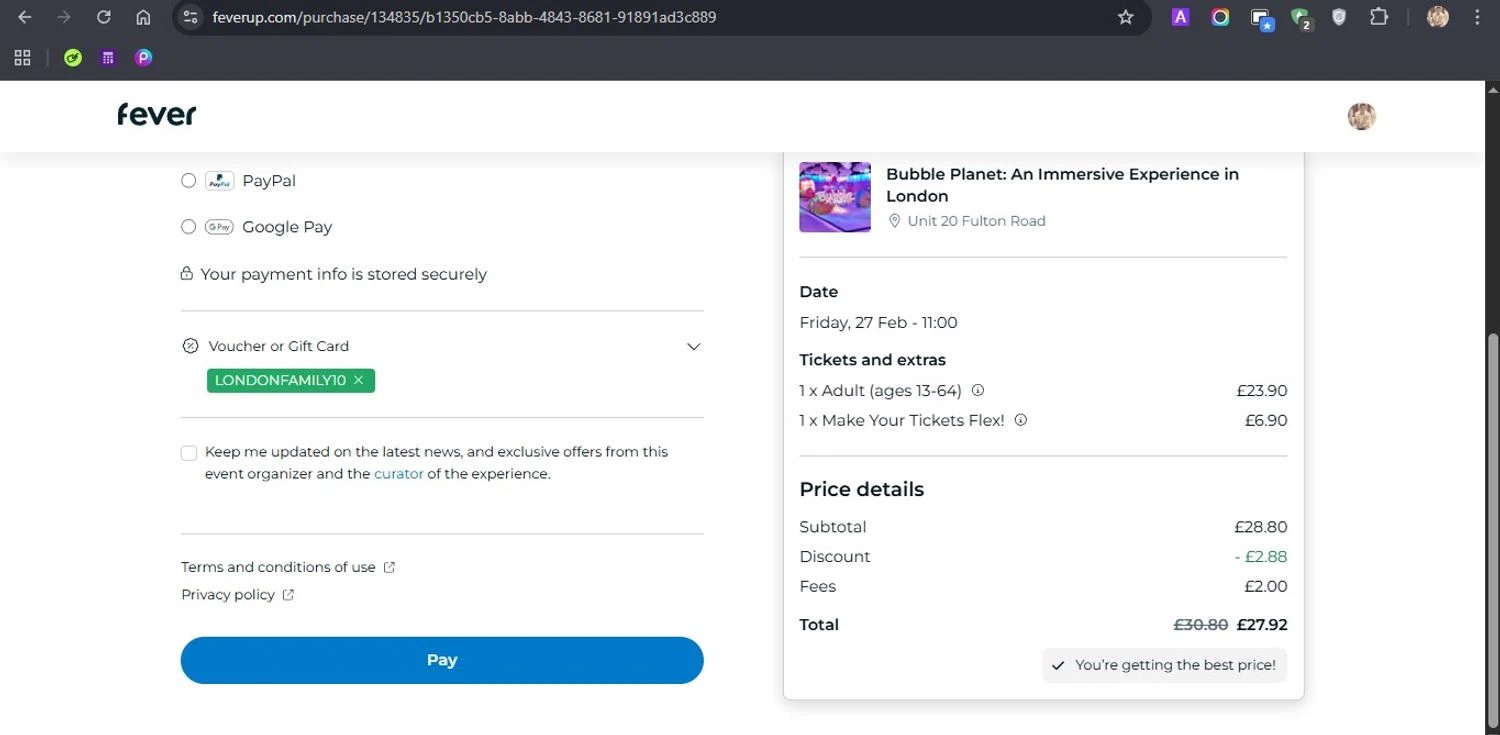Click the Subtotal amount £28.80

(x=1261, y=527)
